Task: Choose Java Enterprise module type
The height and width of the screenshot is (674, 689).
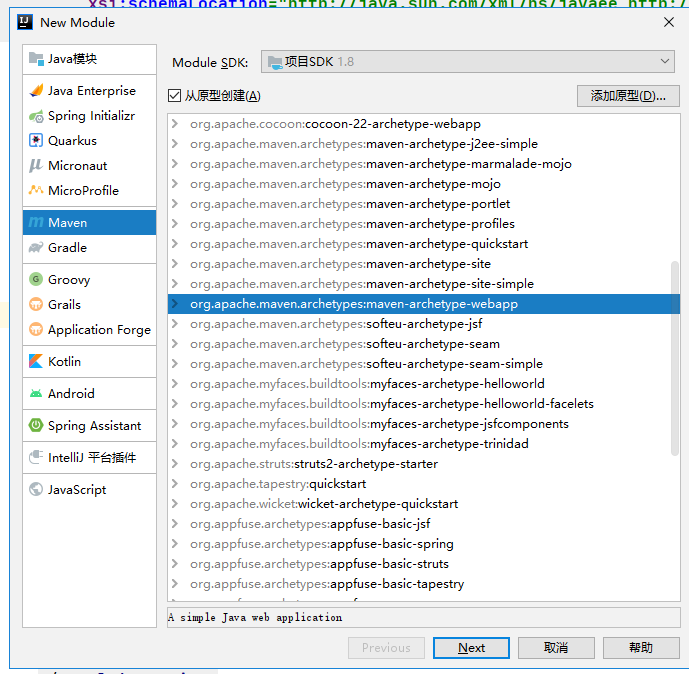Action: click(90, 91)
